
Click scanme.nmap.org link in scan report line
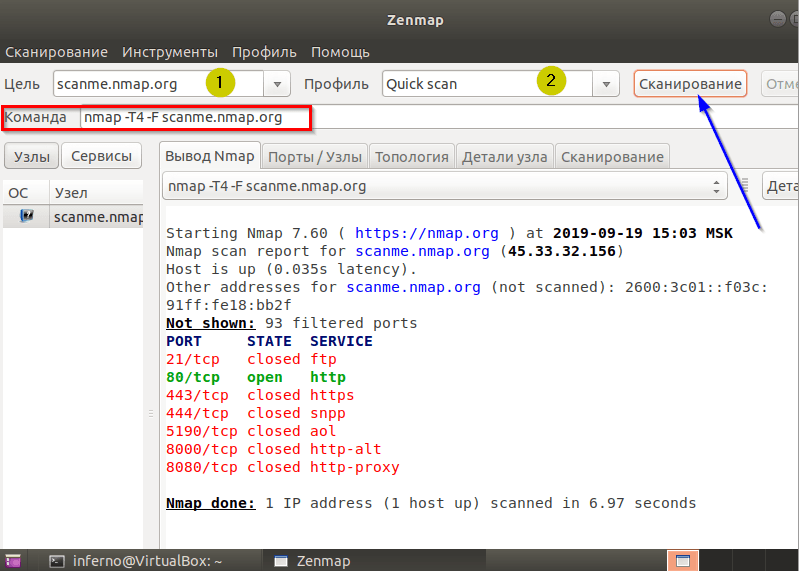(422, 251)
